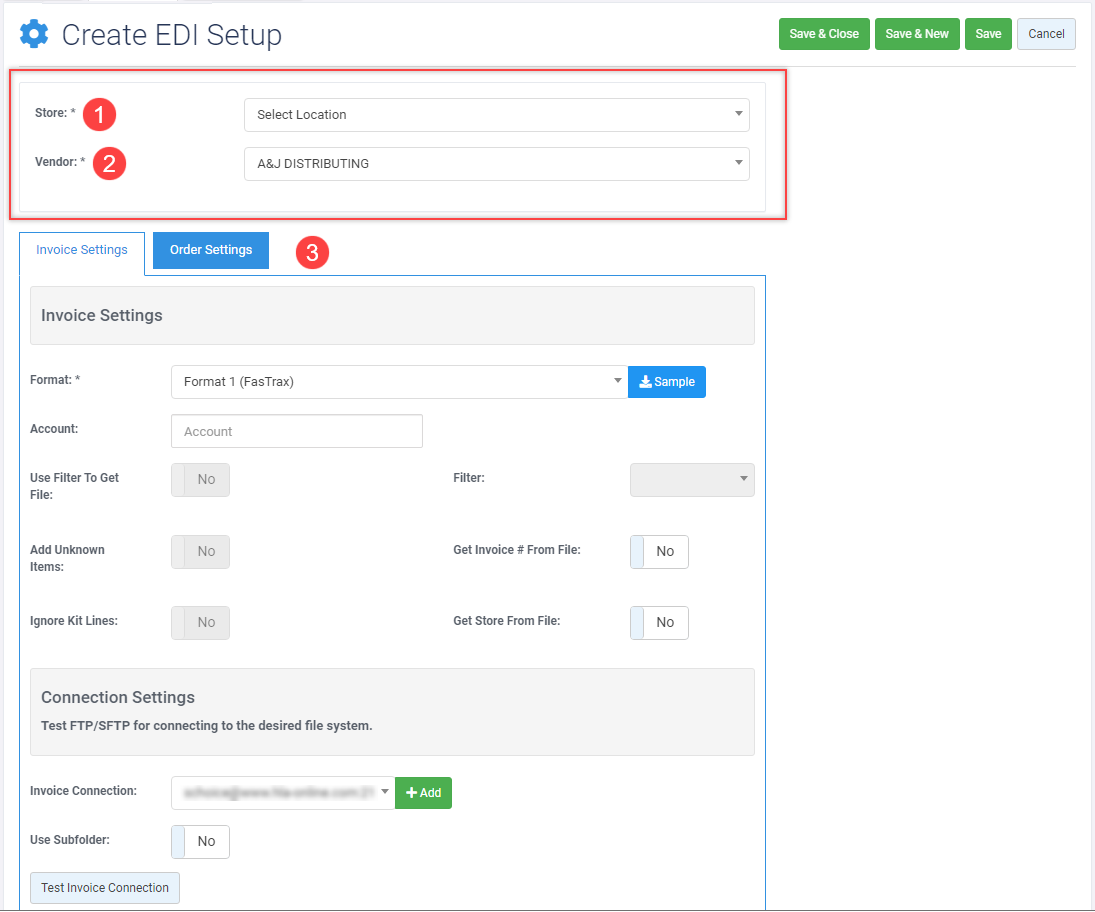The image size is (1095, 912).
Task: Open the Invoice Connection dropdown
Action: [x=282, y=793]
